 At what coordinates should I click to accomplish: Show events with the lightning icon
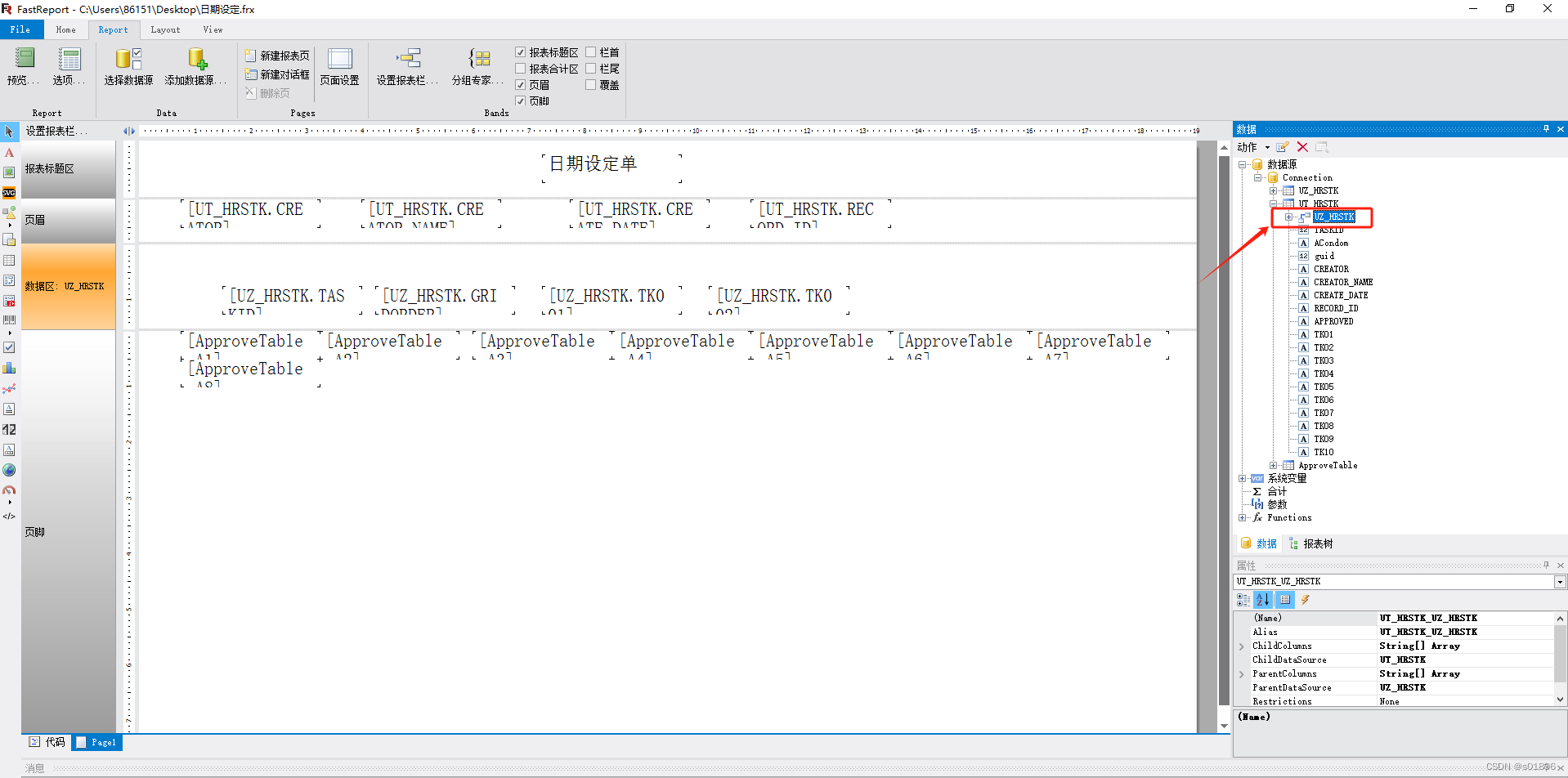[x=1306, y=600]
